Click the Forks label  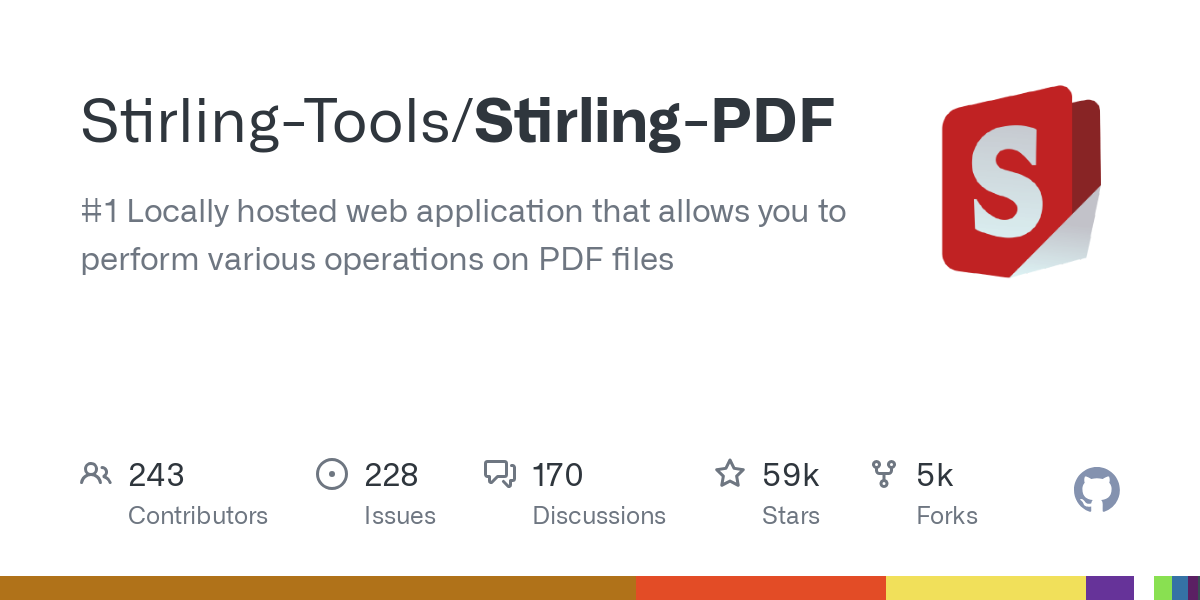tap(947, 516)
